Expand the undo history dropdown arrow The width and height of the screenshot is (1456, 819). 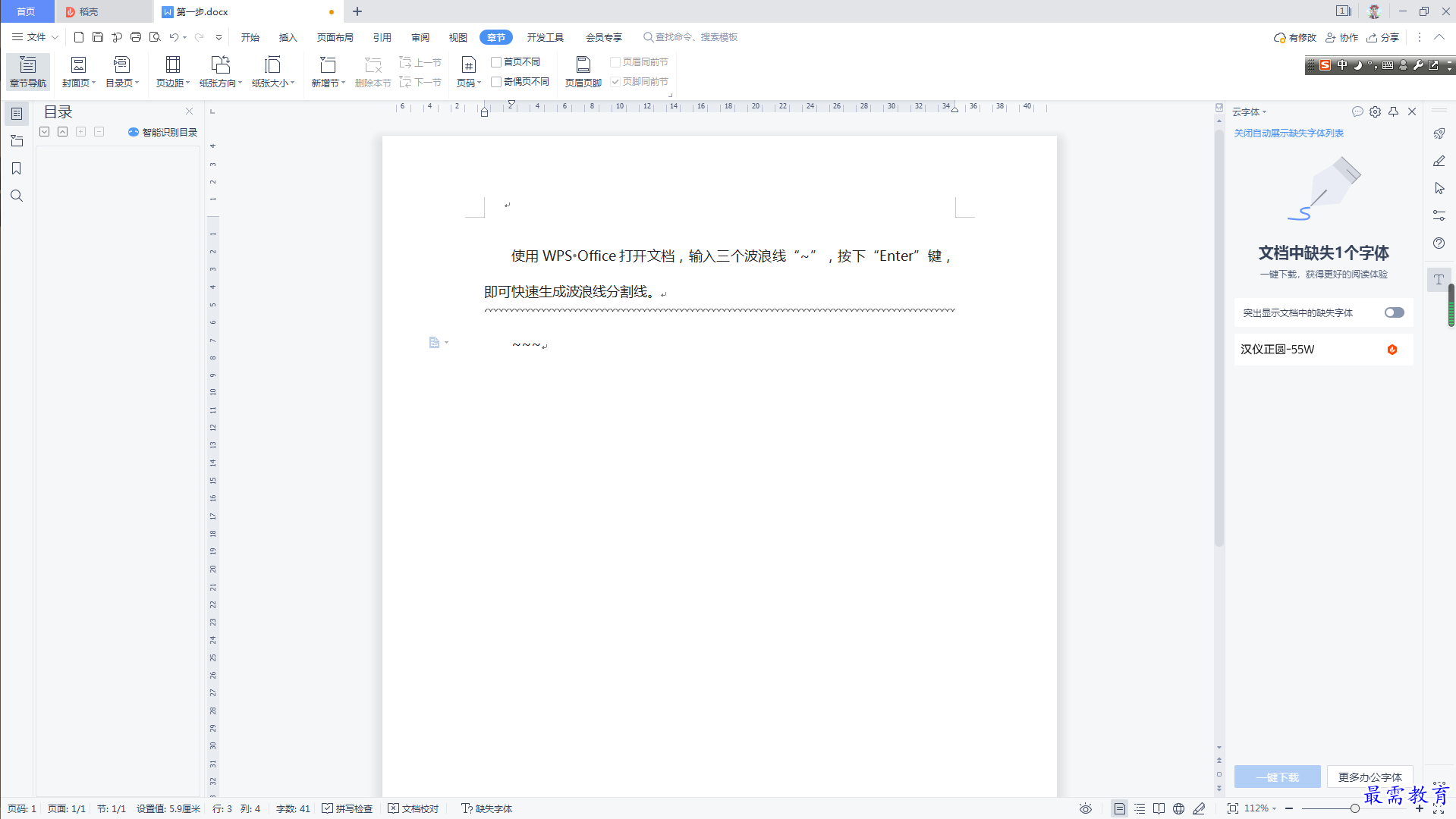click(x=185, y=37)
